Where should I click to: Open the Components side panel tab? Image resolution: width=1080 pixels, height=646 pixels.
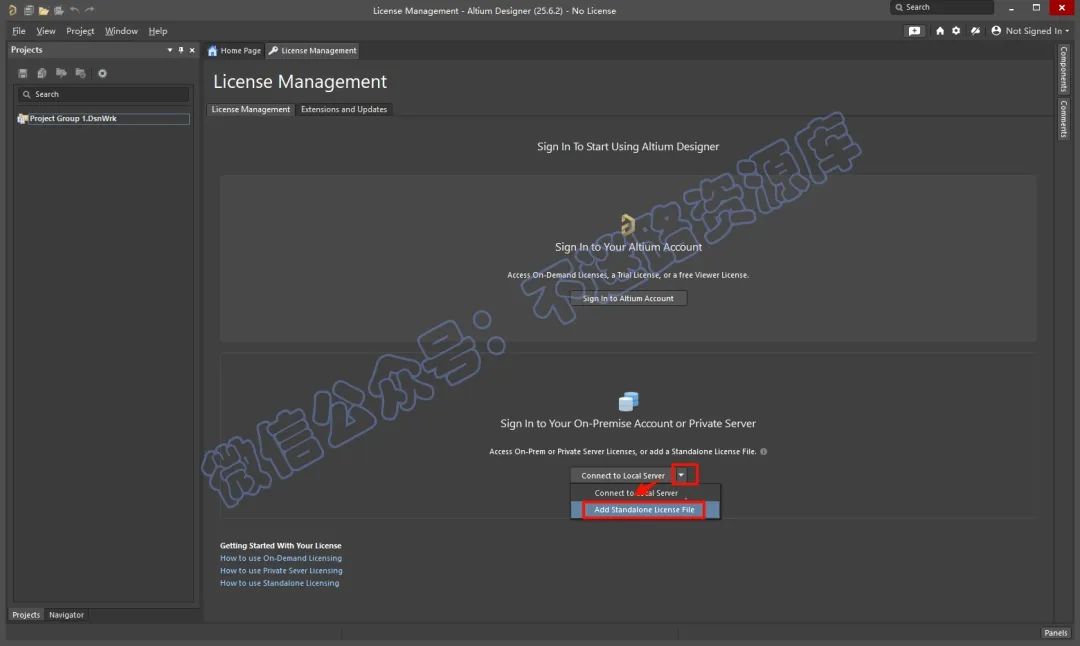pyautogui.click(x=1063, y=70)
